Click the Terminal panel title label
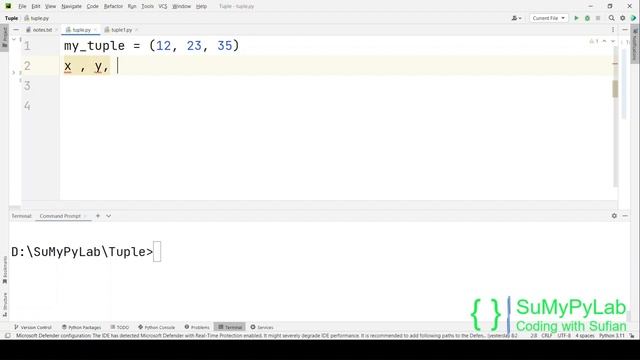The width and height of the screenshot is (640, 360). pyautogui.click(x=21, y=216)
